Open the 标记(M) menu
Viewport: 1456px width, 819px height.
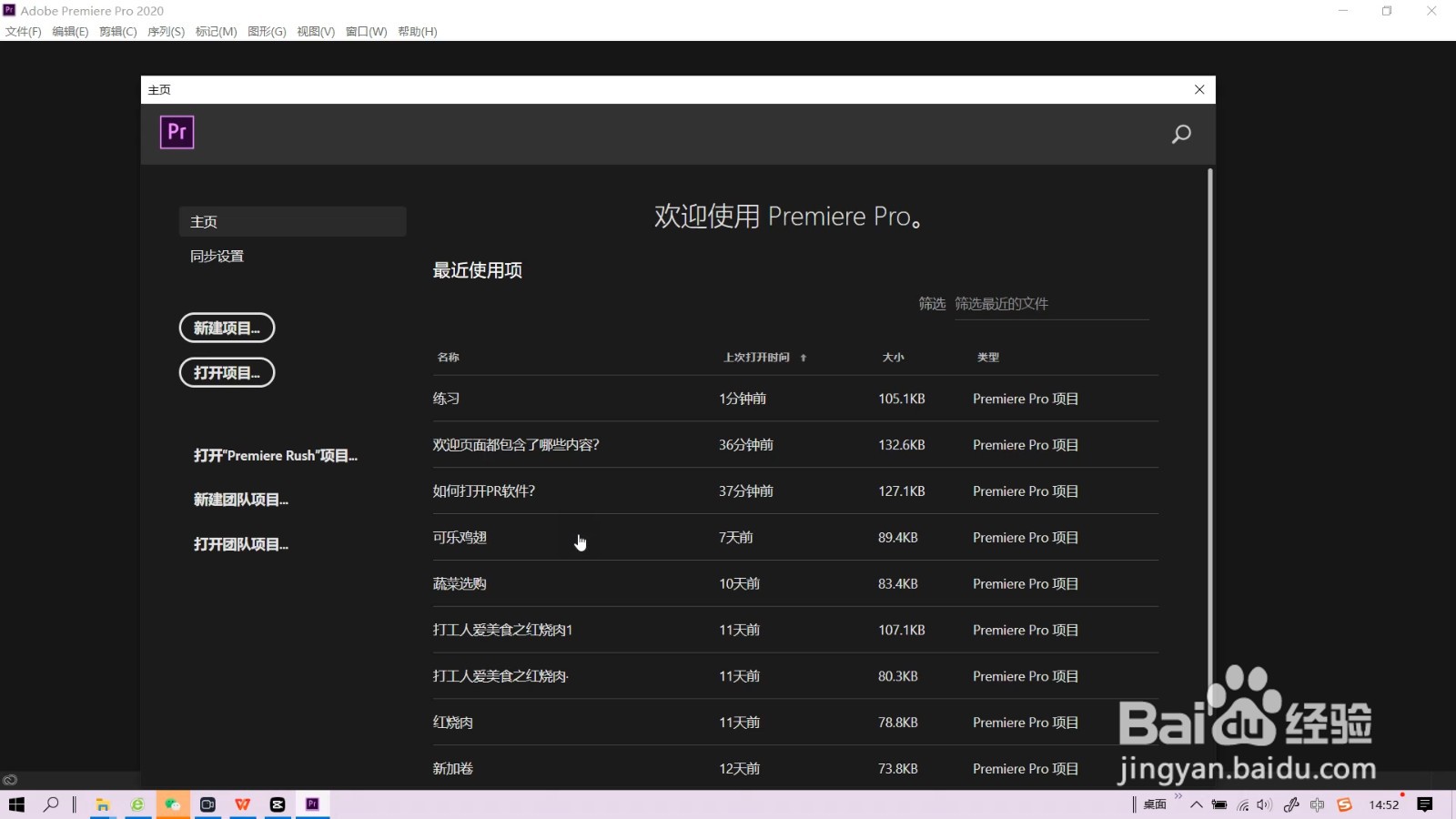click(216, 32)
